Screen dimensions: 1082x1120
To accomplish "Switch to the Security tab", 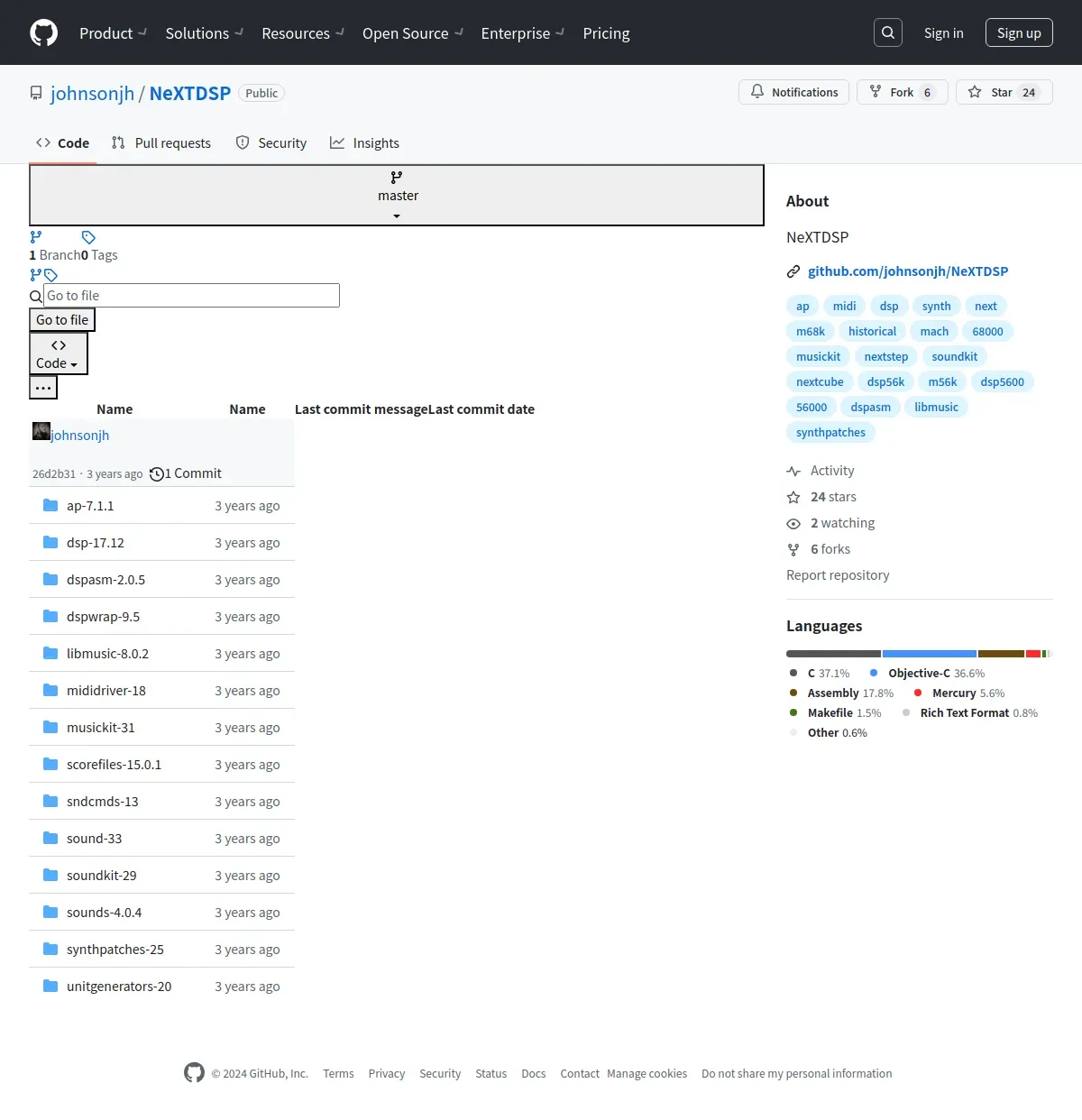I will pyautogui.click(x=271, y=142).
